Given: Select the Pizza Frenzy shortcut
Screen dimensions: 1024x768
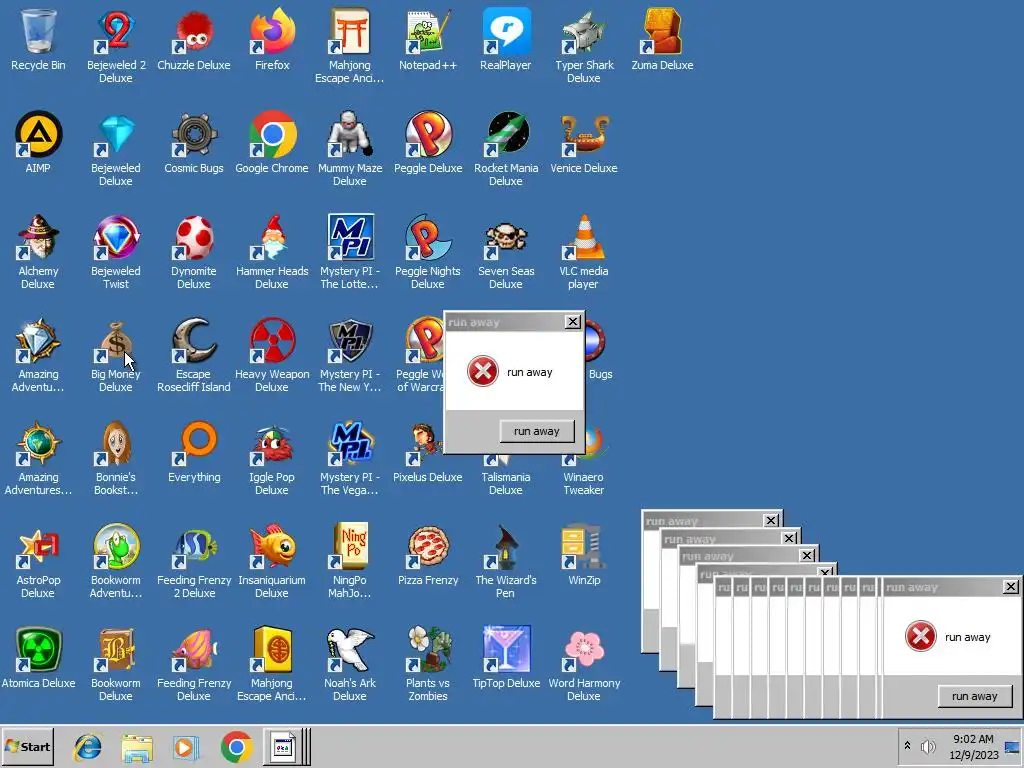Looking at the screenshot, I should tap(428, 547).
